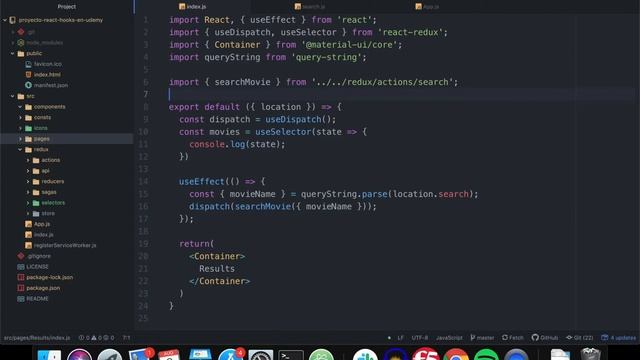The height and width of the screenshot is (360, 640).
Task: Expand the node_modules folder
Action: 13,42
